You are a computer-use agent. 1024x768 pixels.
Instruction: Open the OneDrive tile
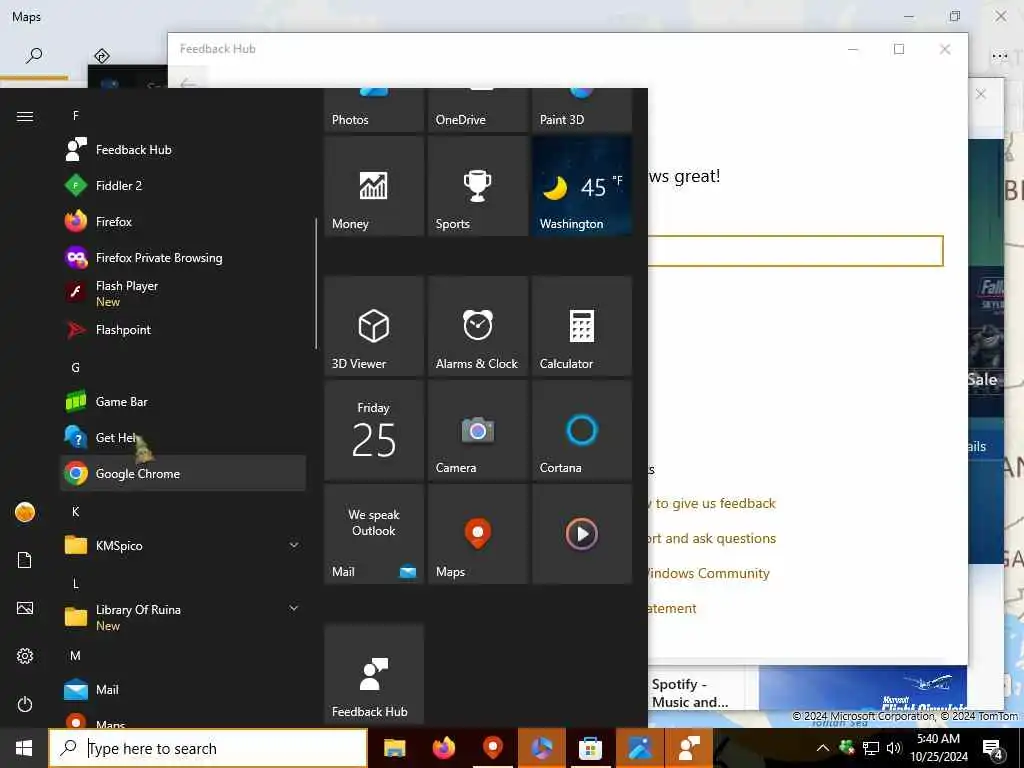point(478,110)
